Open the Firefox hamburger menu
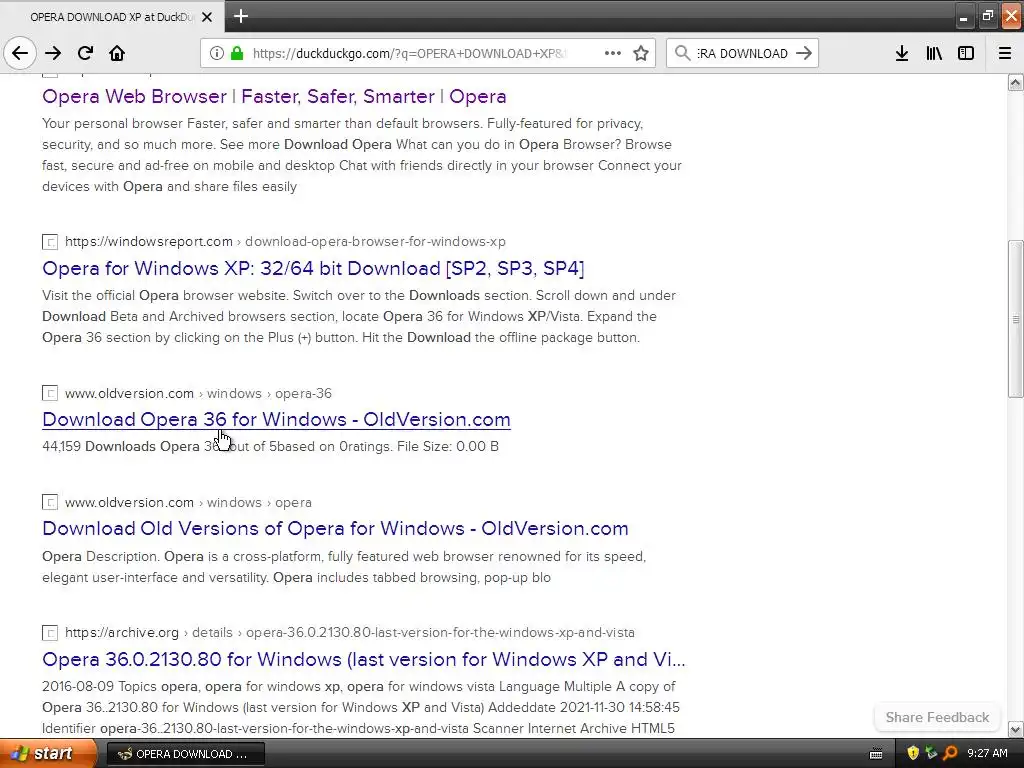The image size is (1024, 768). point(1004,53)
